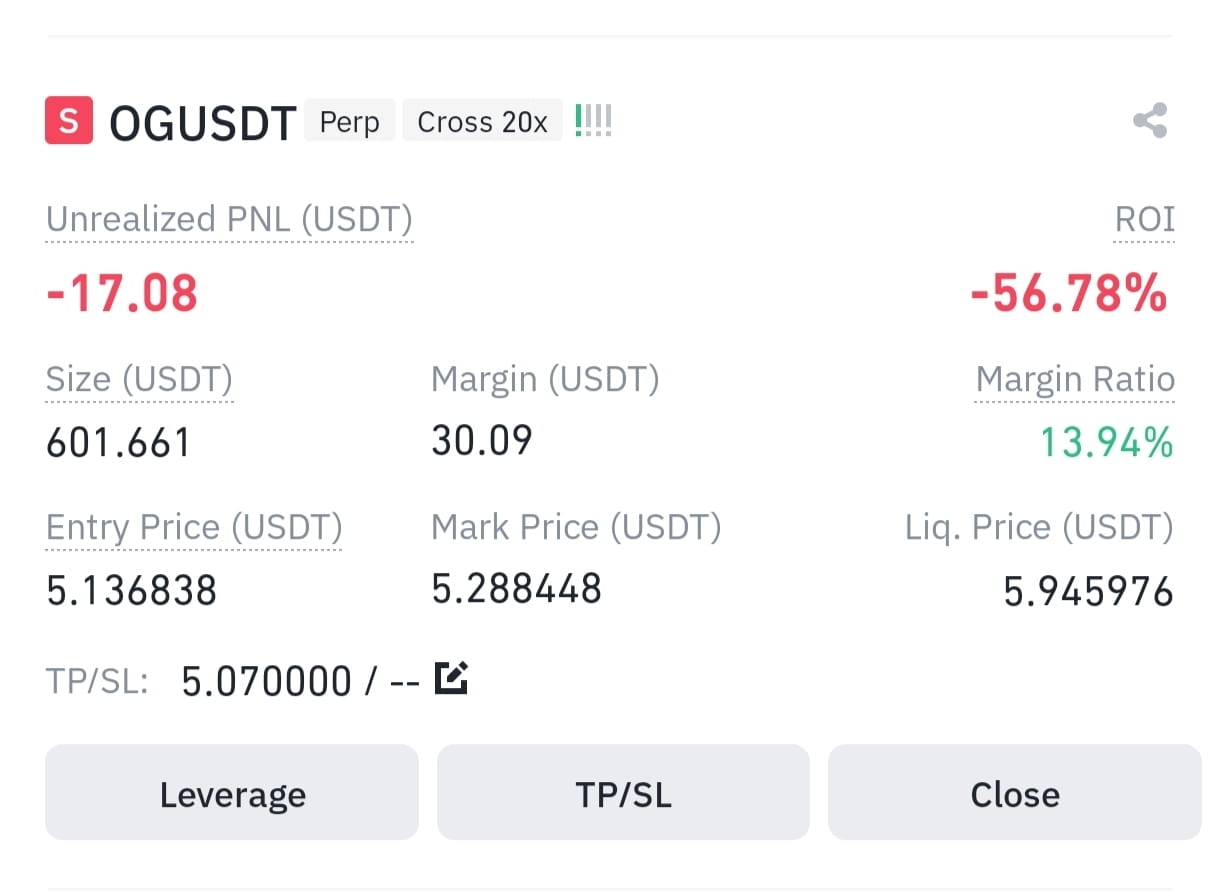Tap the 5.945976 liquidation price value
1220x894 pixels.
(1088, 592)
